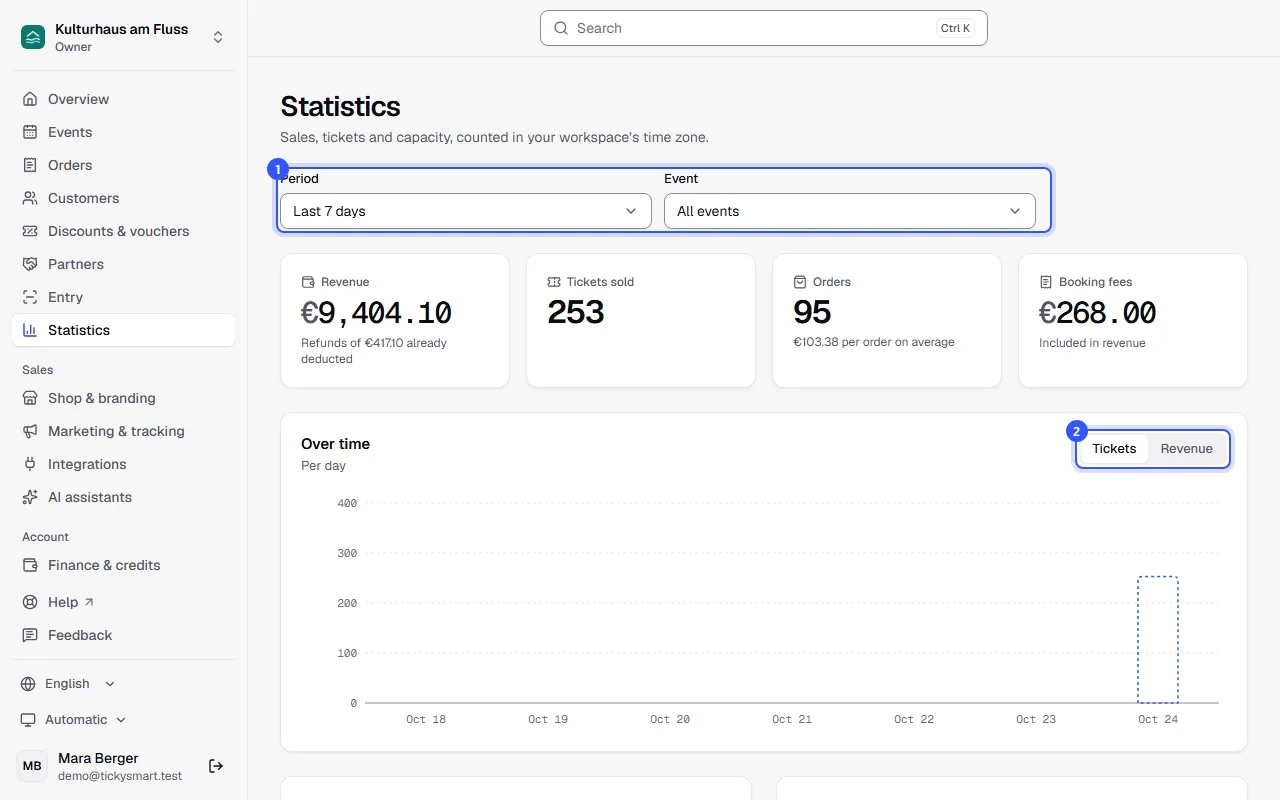Click the AI assistants sparkle icon
Screen dimensions: 1280x800
pyautogui.click(x=30, y=497)
